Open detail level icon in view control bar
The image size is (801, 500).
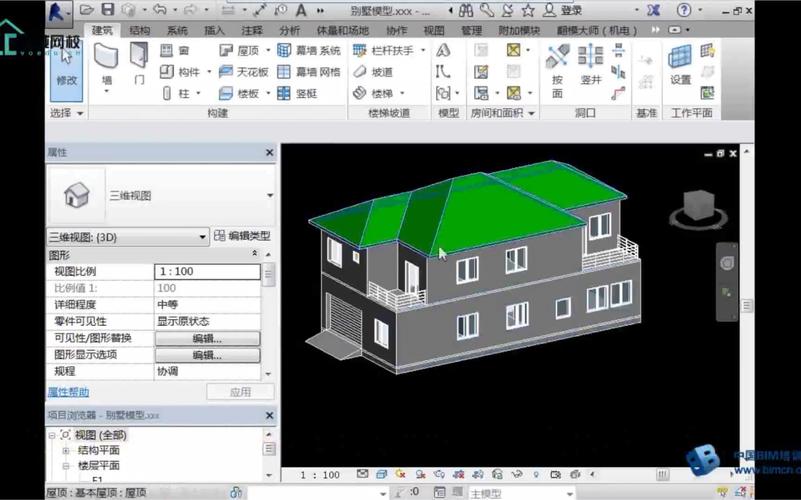[x=362, y=474]
